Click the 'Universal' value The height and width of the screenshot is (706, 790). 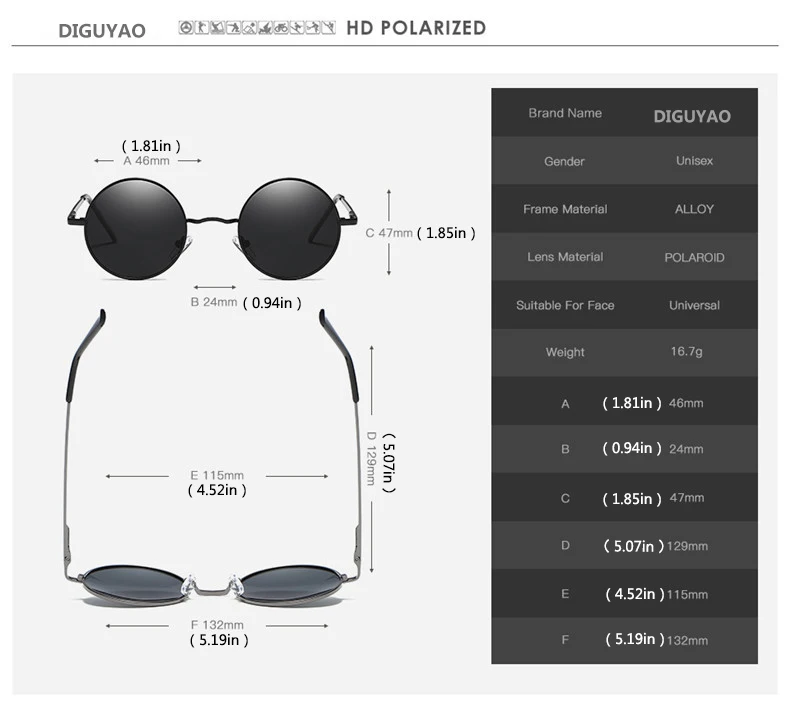pos(694,305)
